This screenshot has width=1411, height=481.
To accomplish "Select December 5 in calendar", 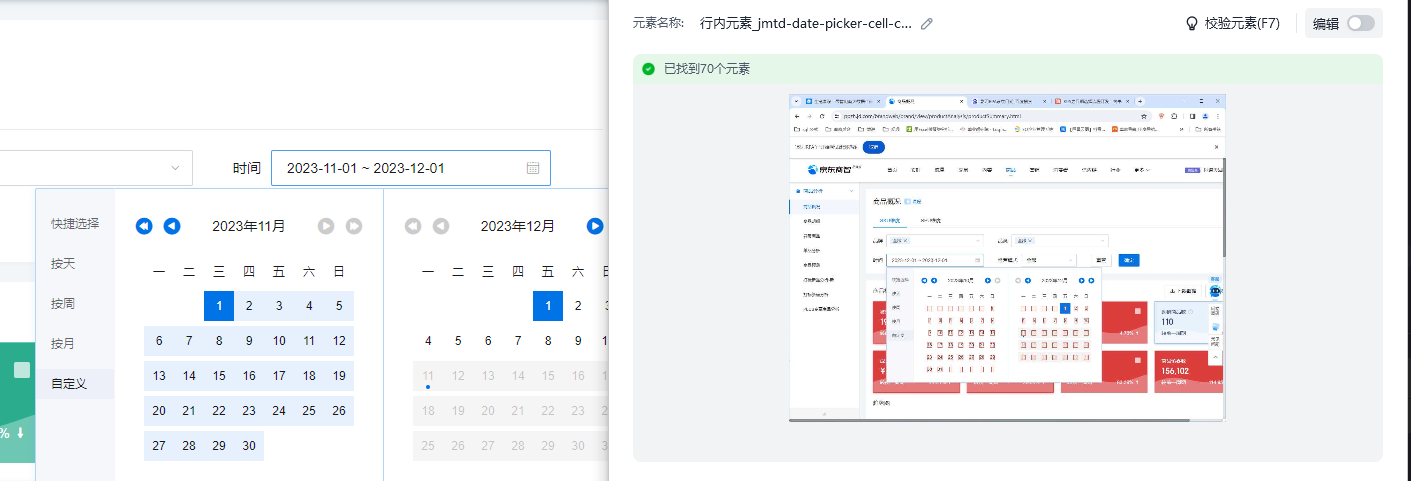I will (x=458, y=341).
